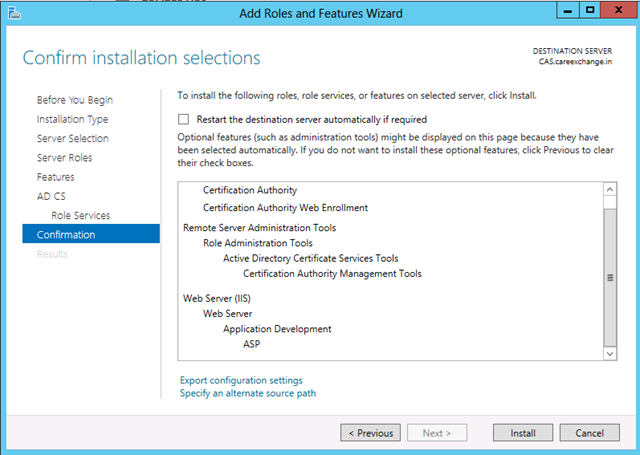The width and height of the screenshot is (640, 455).
Task: Enable automatic restart of destination server checkbox
Action: (184, 119)
